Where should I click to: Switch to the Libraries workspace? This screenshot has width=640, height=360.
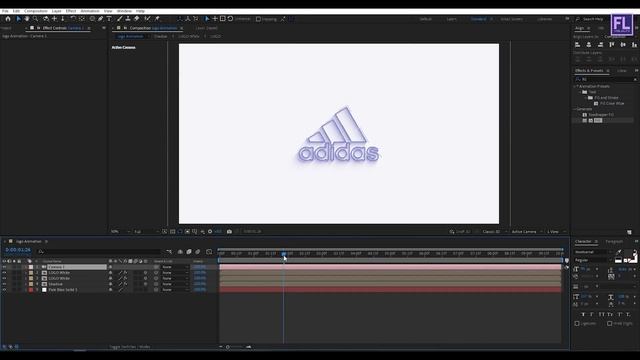544,19
